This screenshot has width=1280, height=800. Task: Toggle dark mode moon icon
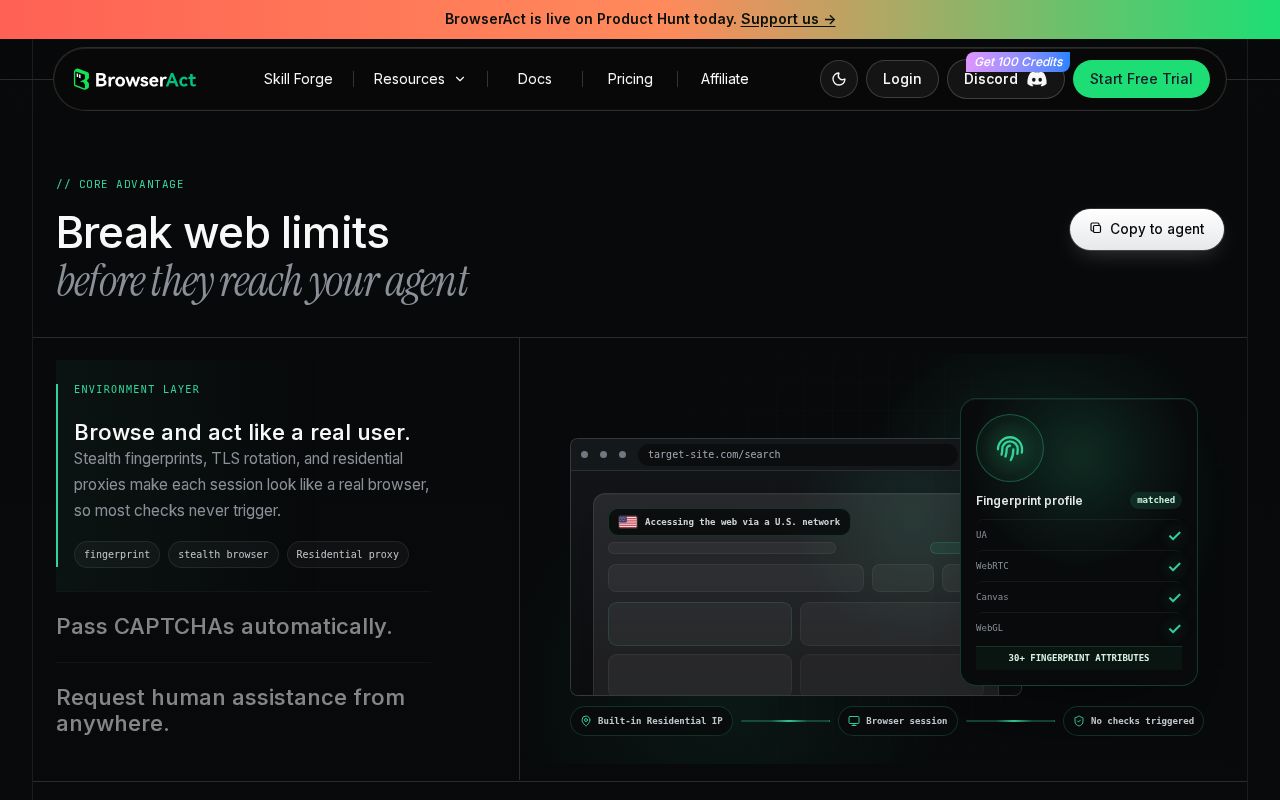[839, 79]
